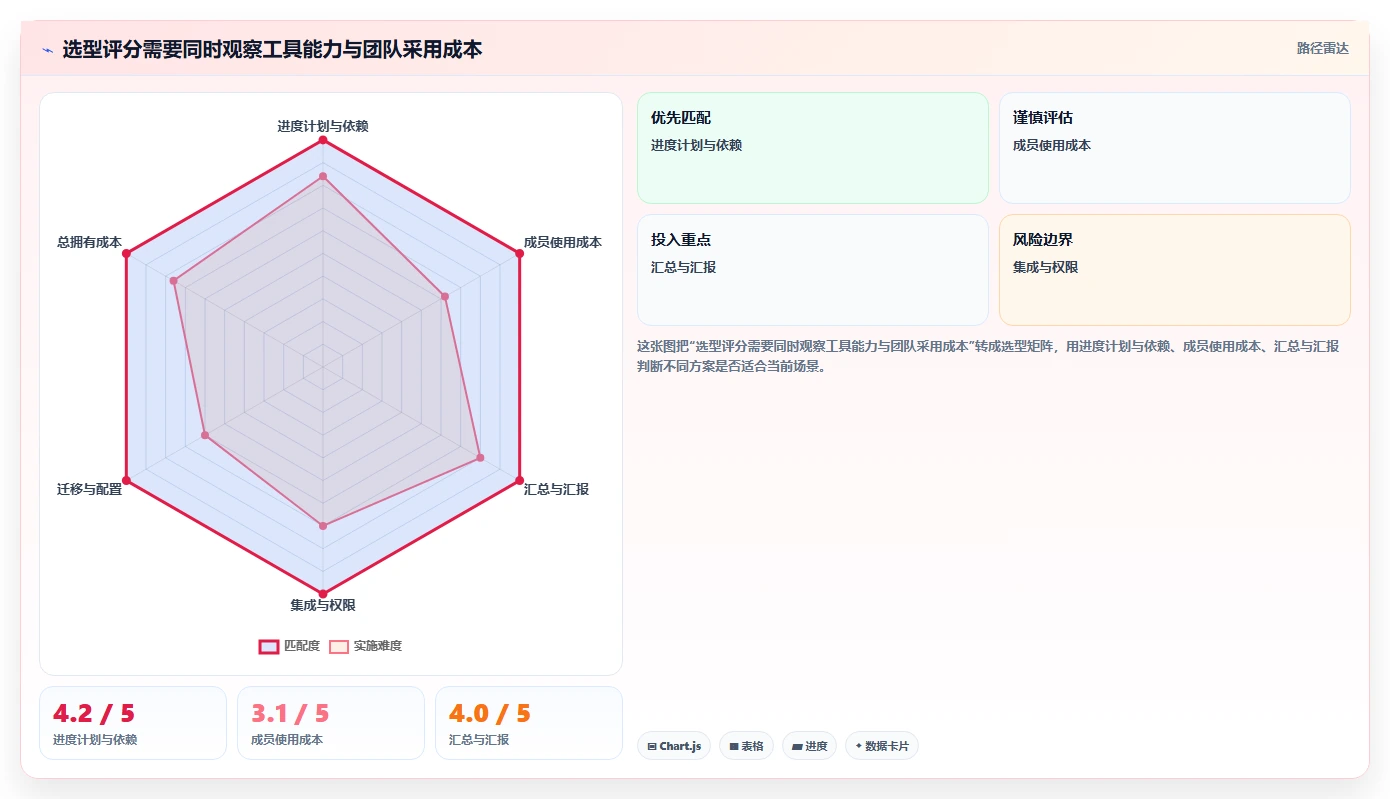
Task: Click the 迁移与配置 radar axis label
Action: point(90,489)
